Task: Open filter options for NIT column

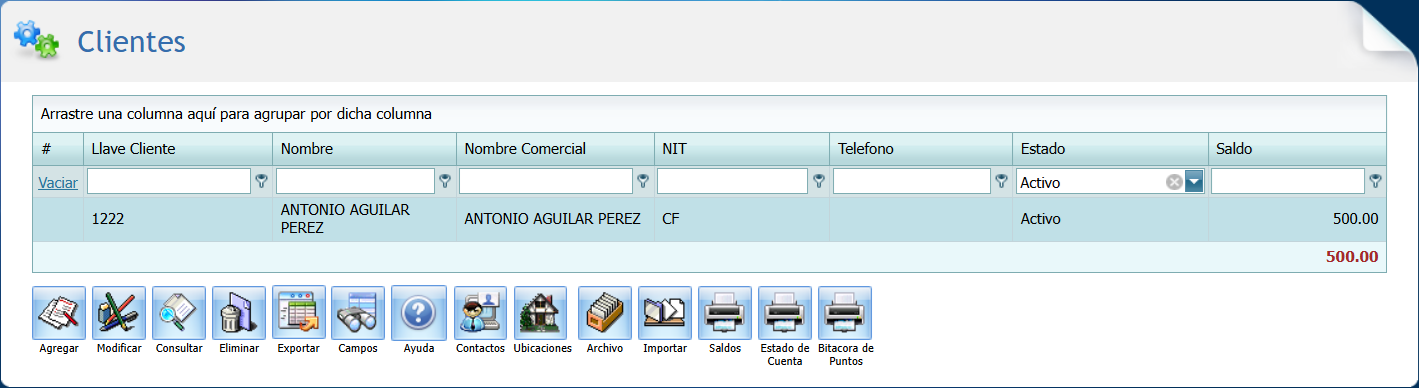Action: pyautogui.click(x=819, y=181)
